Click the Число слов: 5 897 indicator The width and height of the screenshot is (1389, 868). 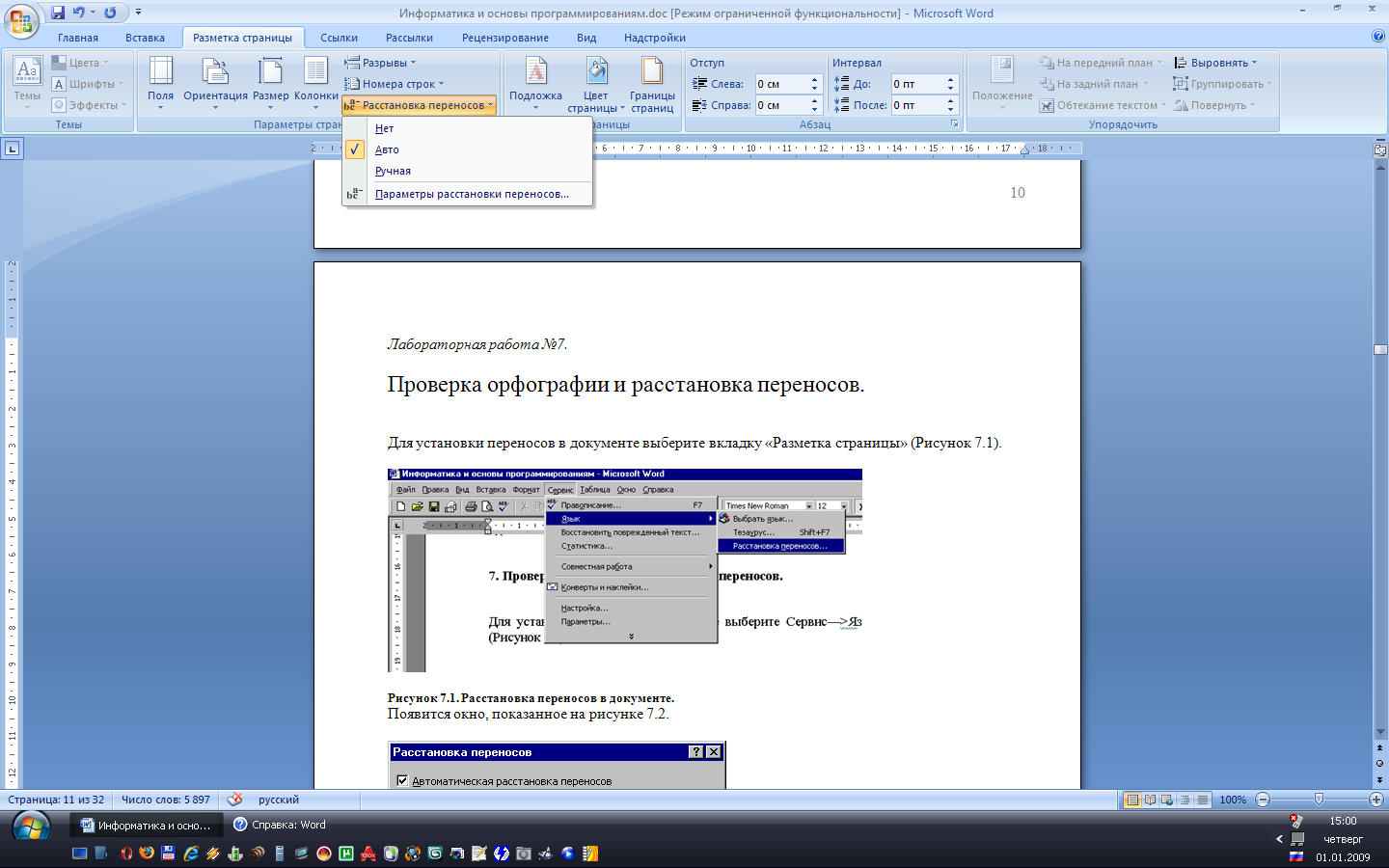coord(166,800)
